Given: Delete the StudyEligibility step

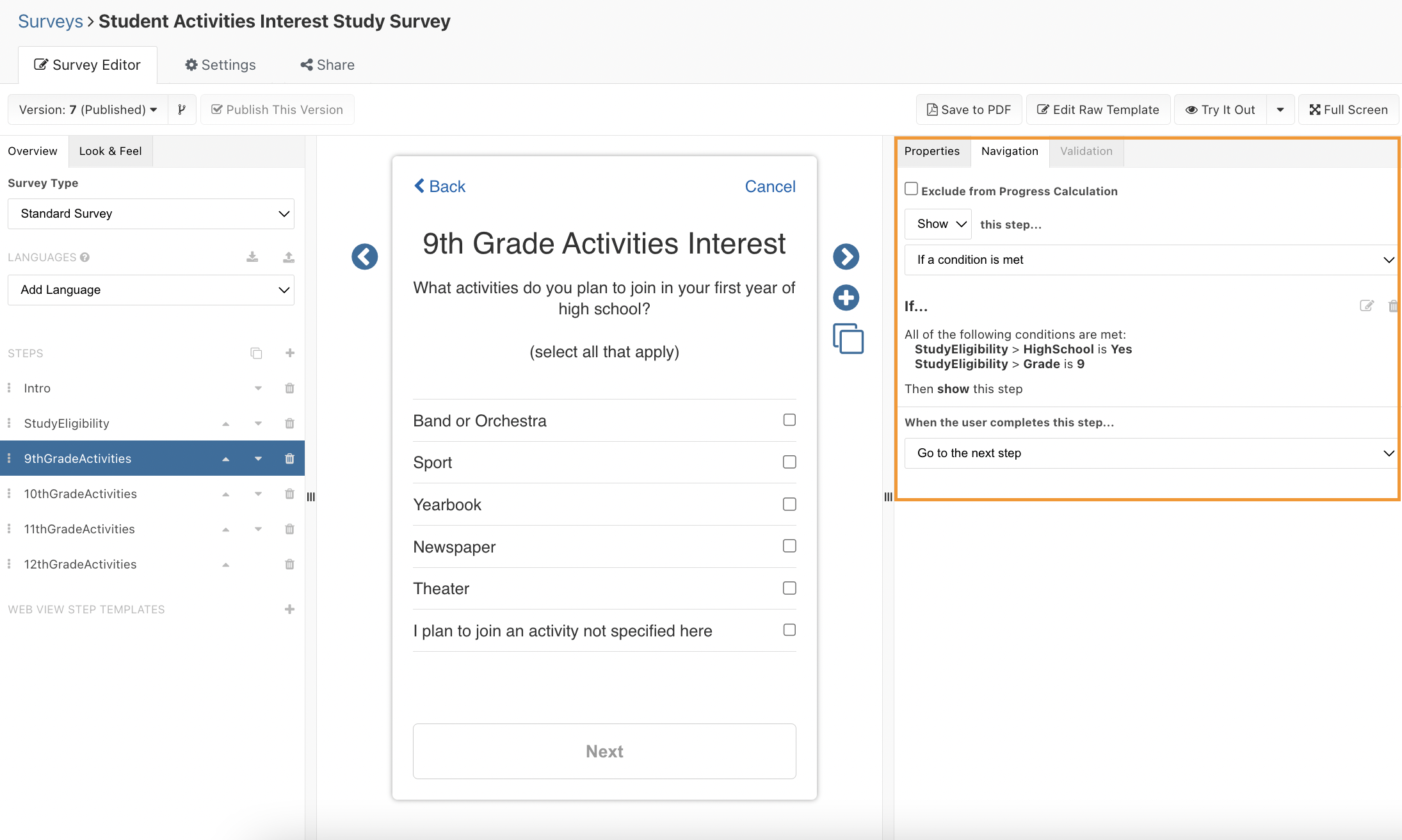Looking at the screenshot, I should [289, 423].
